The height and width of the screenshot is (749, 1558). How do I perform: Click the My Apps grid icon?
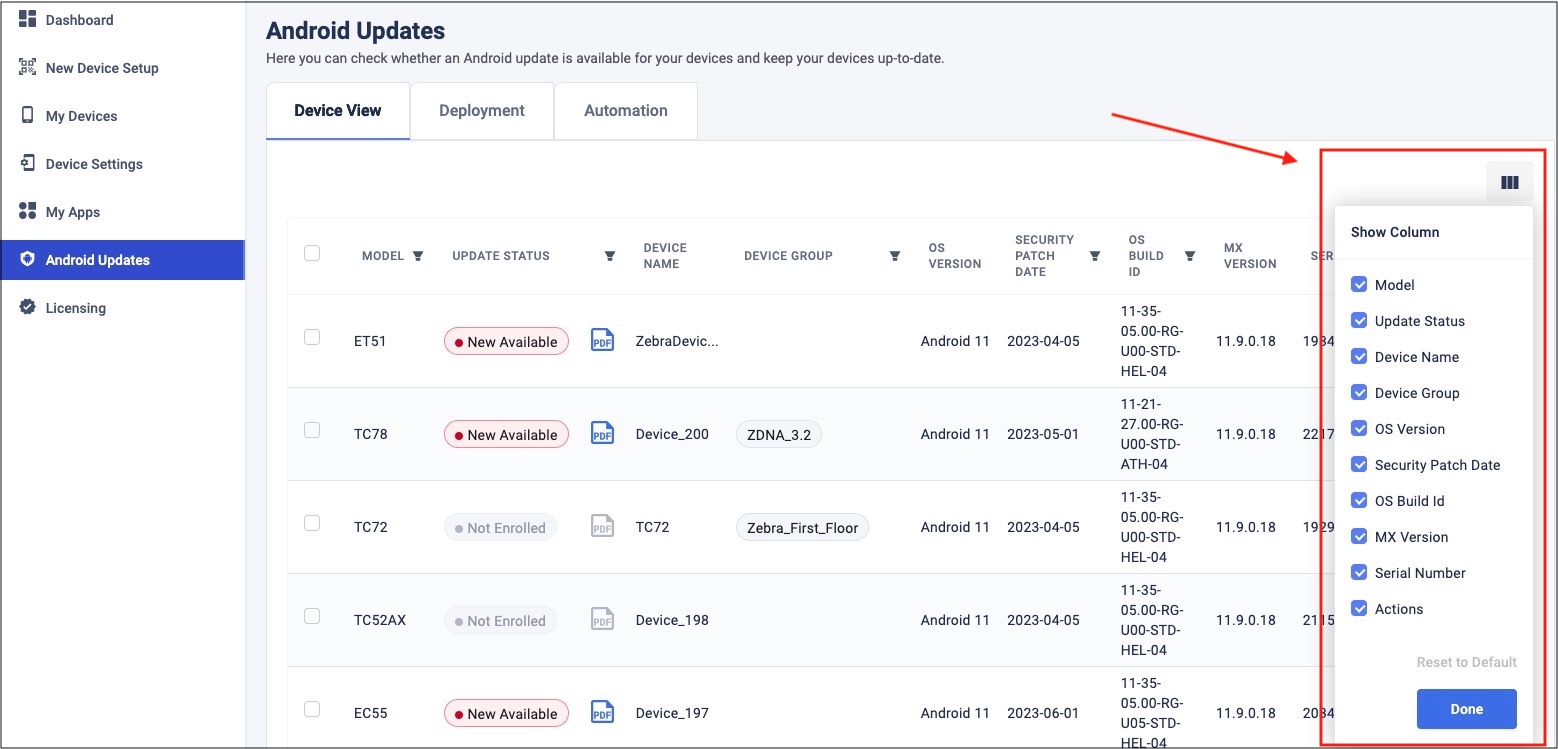pos(28,212)
